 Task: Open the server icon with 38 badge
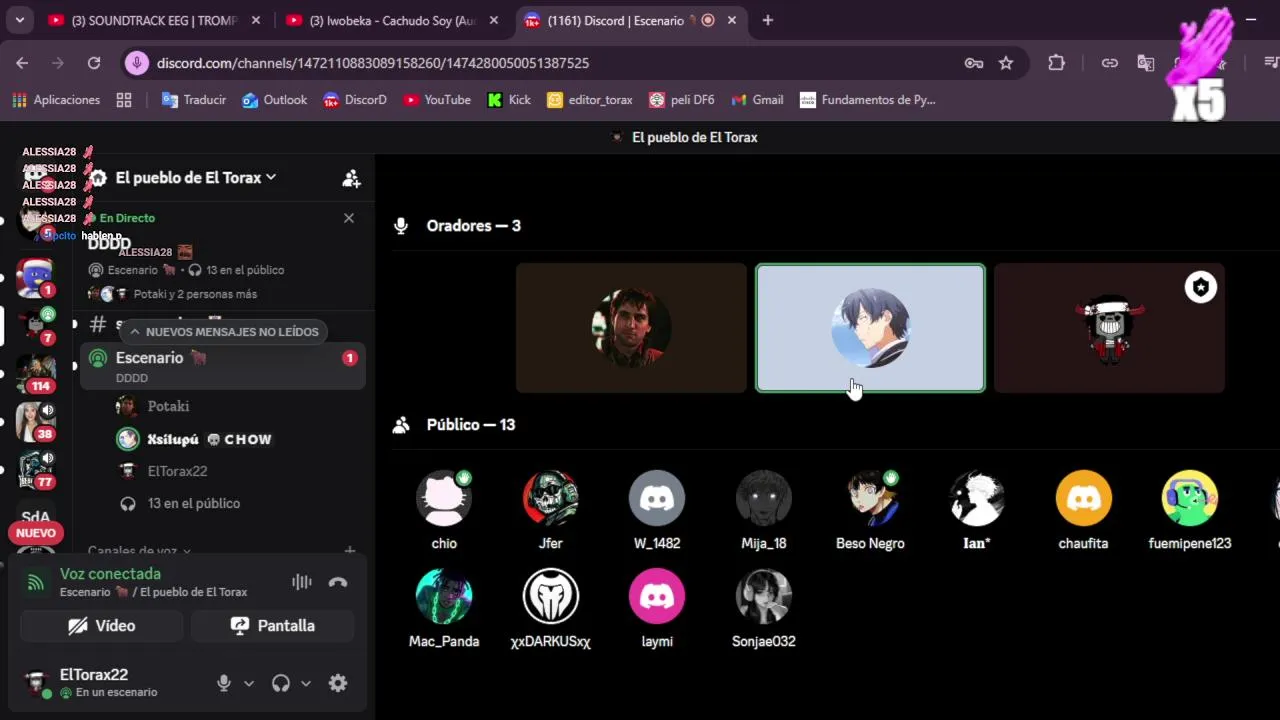(35, 421)
